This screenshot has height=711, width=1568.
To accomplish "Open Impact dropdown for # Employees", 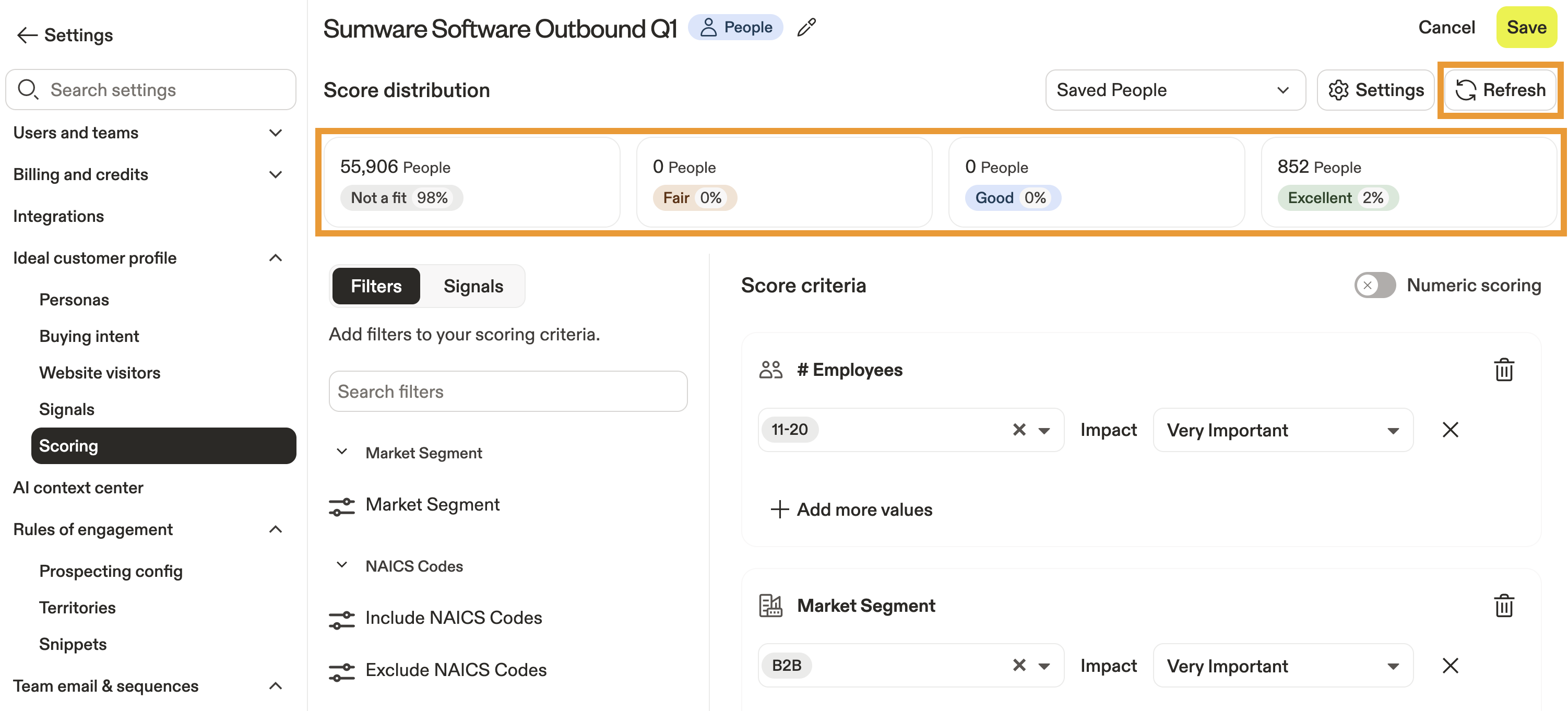I will click(x=1282, y=430).
